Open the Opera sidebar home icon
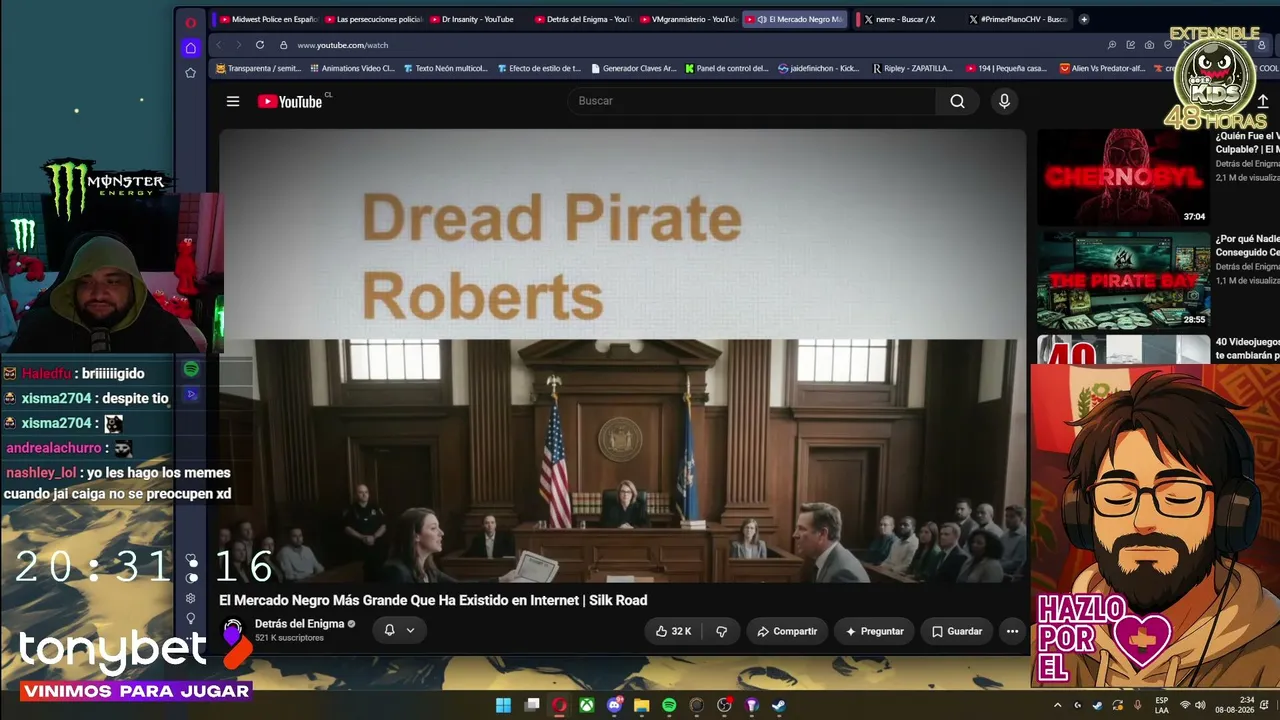The image size is (1280, 720). [190, 48]
